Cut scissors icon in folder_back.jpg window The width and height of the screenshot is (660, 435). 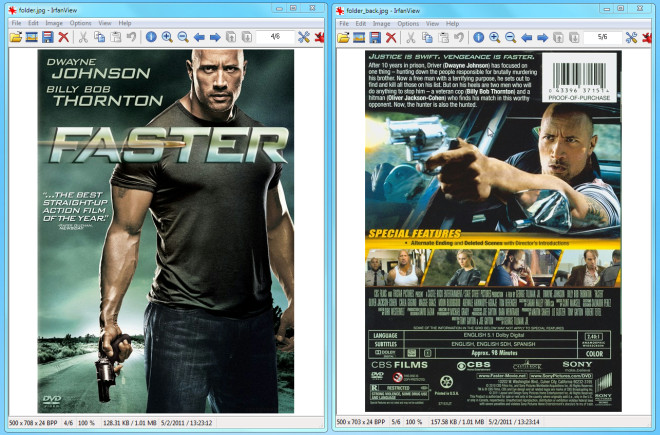[x=411, y=37]
